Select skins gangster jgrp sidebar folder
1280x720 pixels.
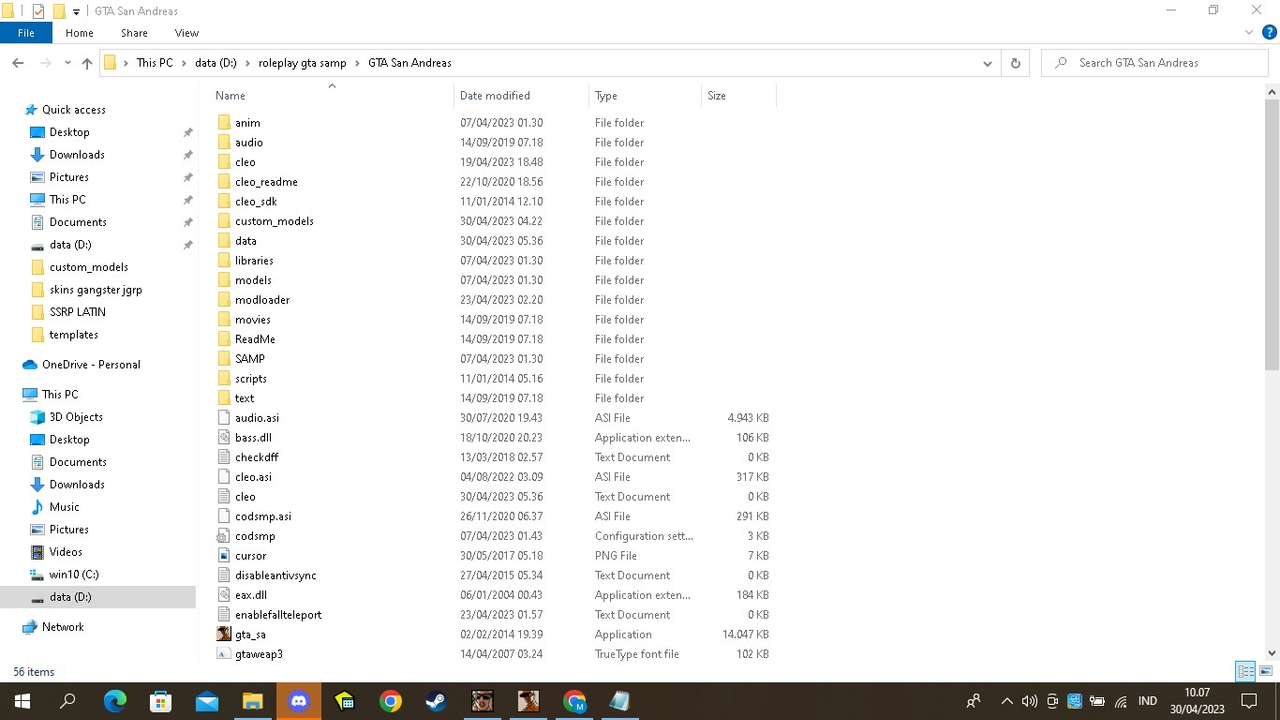[95, 290]
